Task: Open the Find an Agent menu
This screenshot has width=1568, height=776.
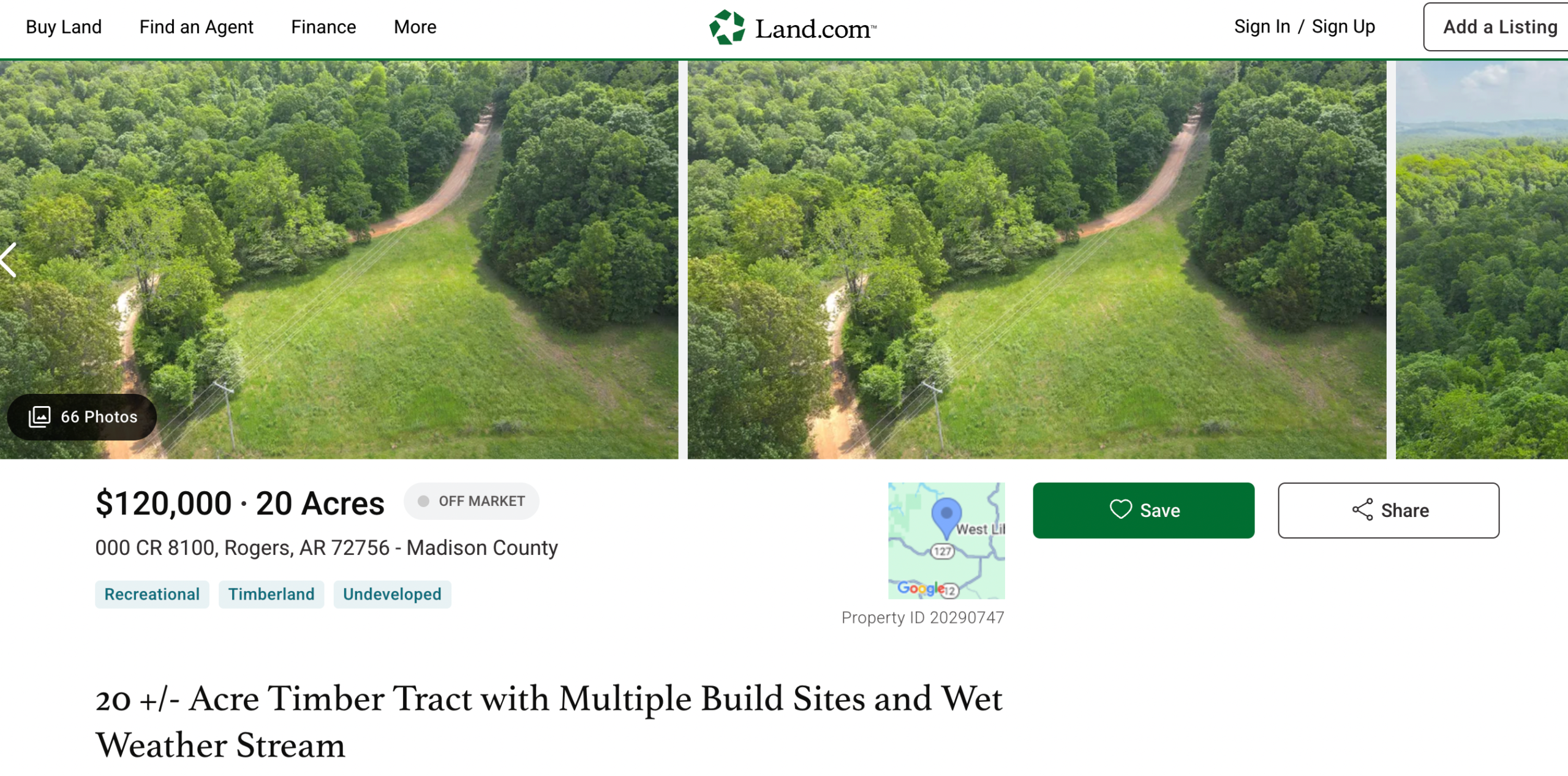Action: [196, 27]
